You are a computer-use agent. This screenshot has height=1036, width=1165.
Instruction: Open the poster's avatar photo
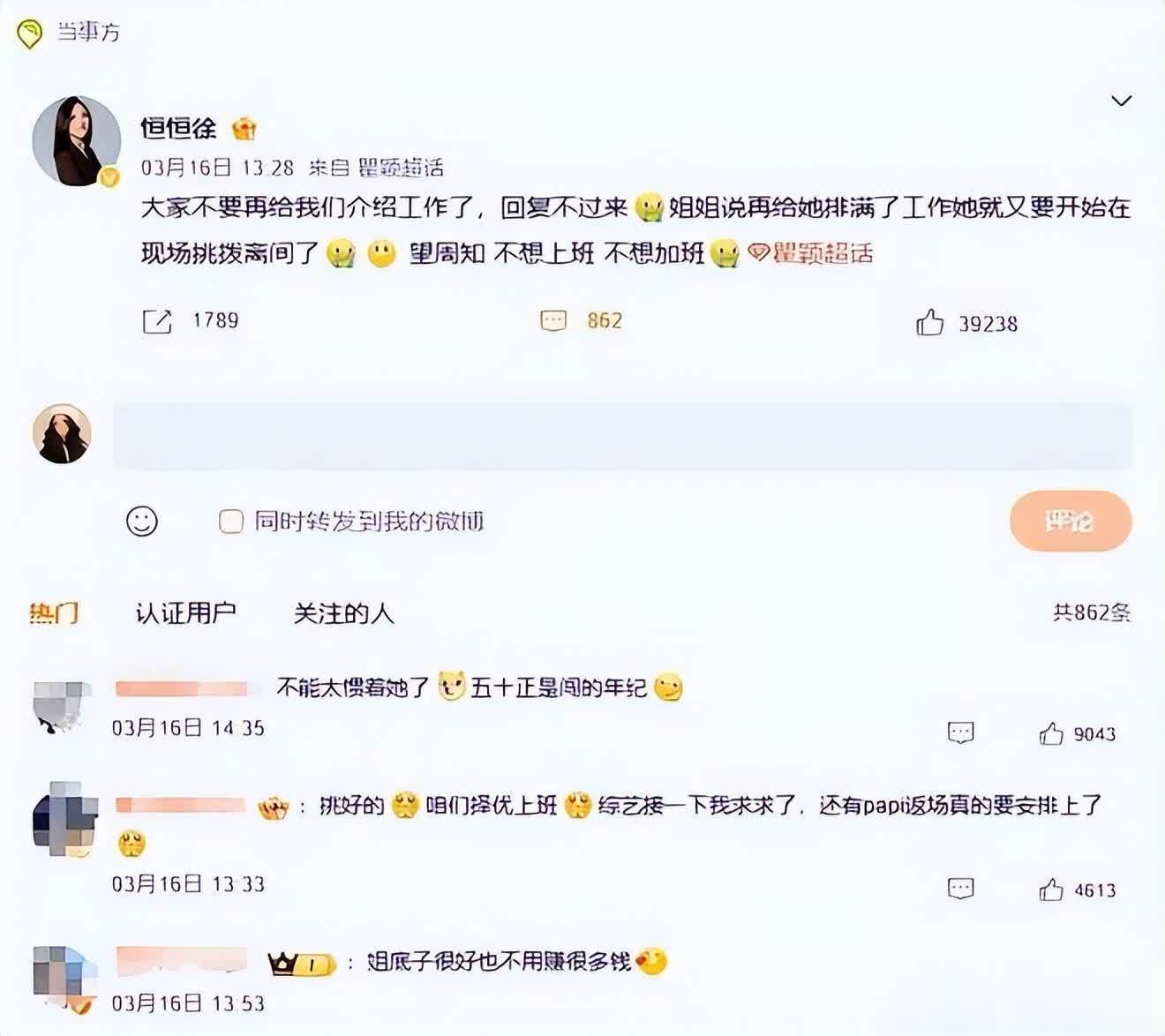[x=77, y=141]
